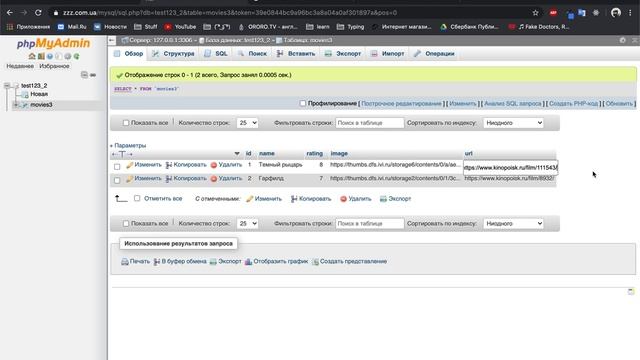
Task: Open the blue documentation icon under the logo
Action: tap(50, 56)
